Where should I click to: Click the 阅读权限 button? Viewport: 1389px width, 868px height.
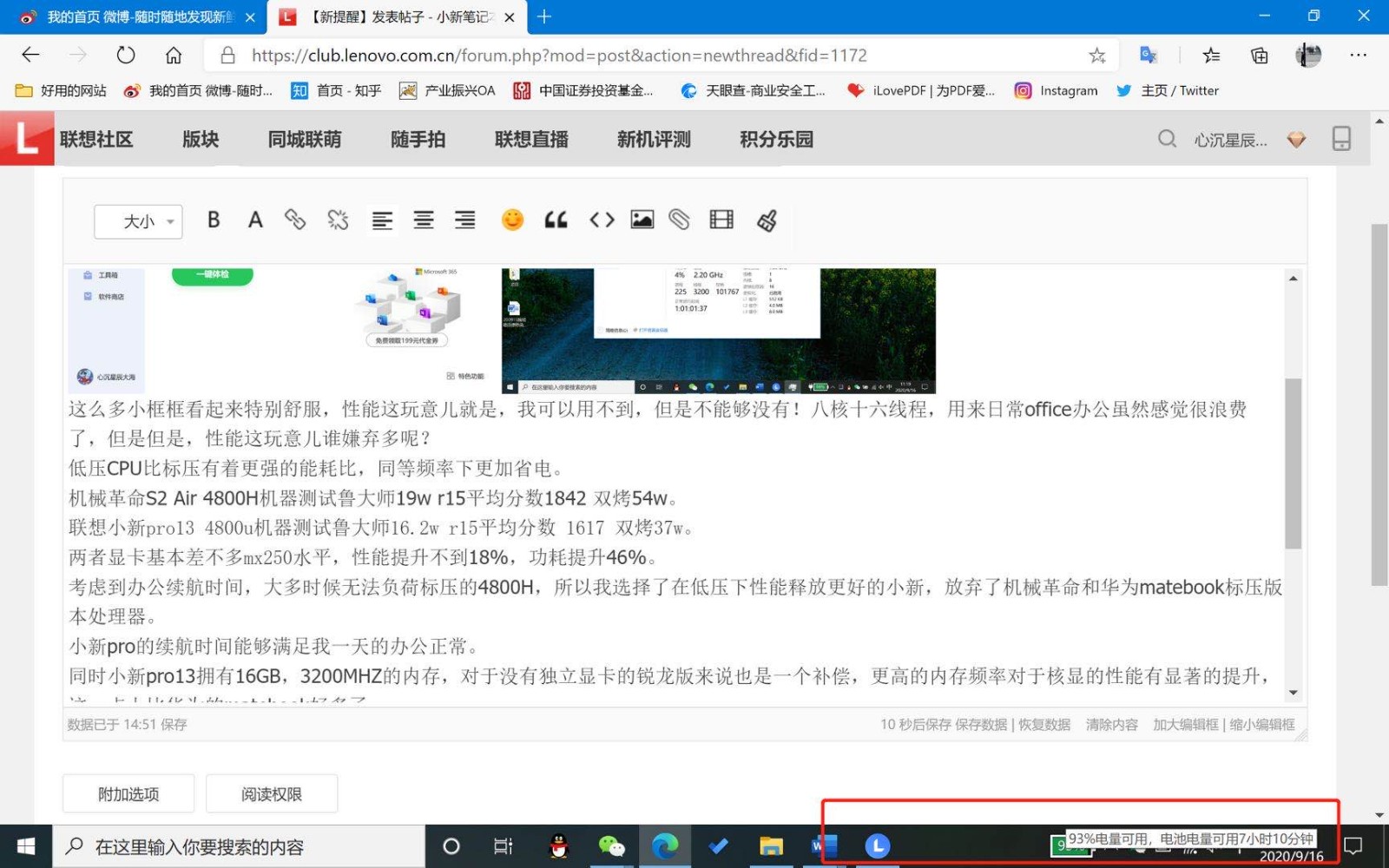click(272, 793)
